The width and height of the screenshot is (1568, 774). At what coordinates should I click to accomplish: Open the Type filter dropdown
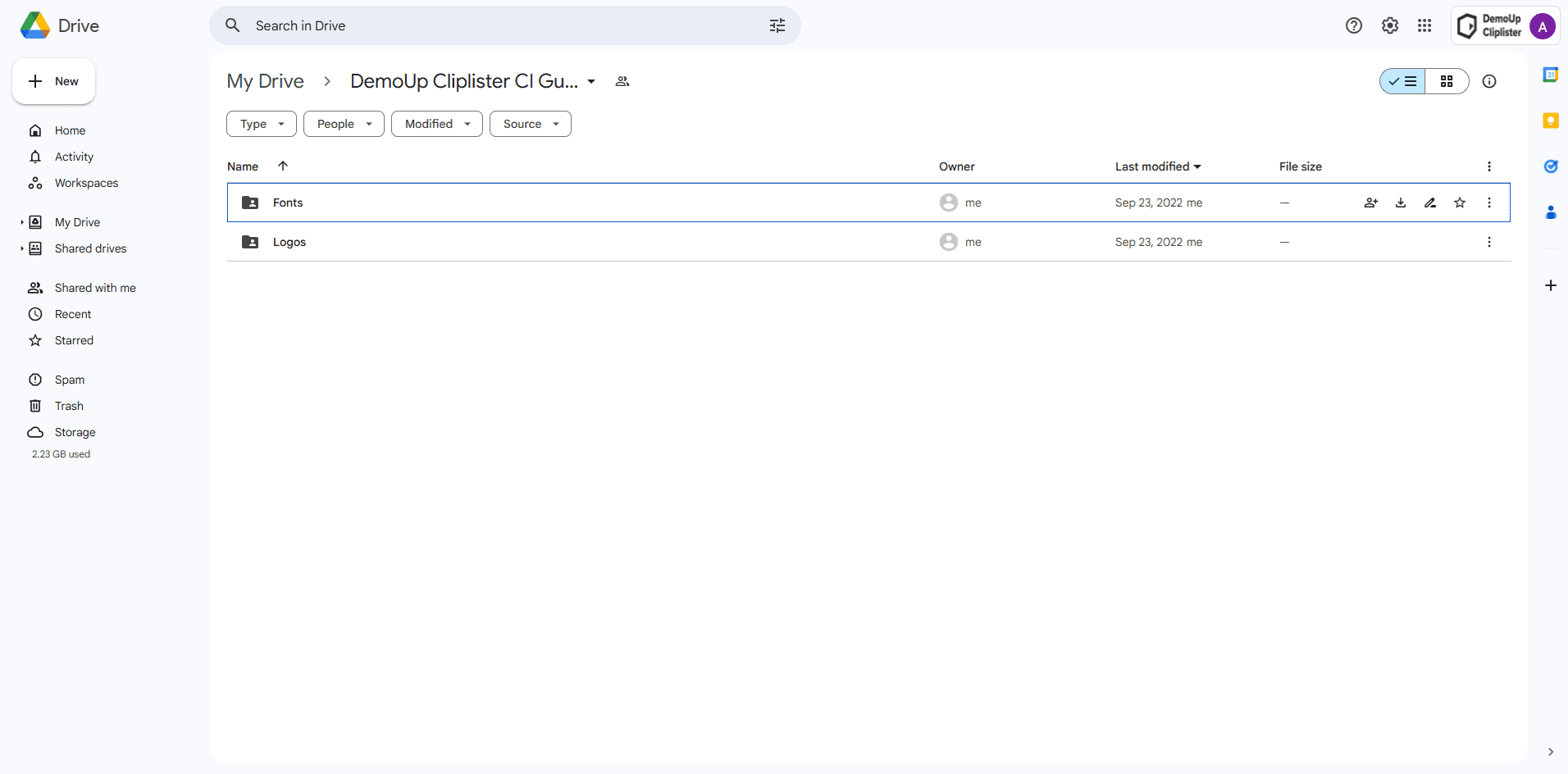pos(261,124)
